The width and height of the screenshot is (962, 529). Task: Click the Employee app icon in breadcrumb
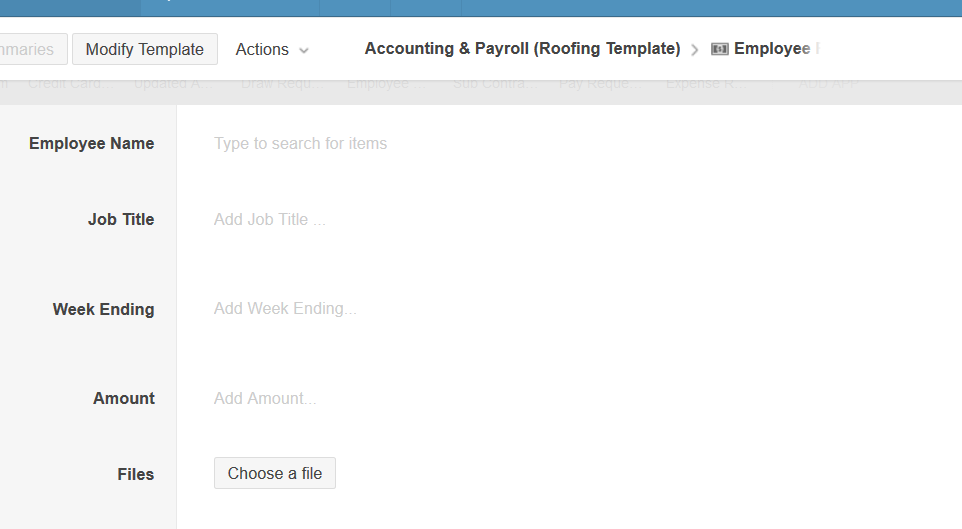pos(720,49)
